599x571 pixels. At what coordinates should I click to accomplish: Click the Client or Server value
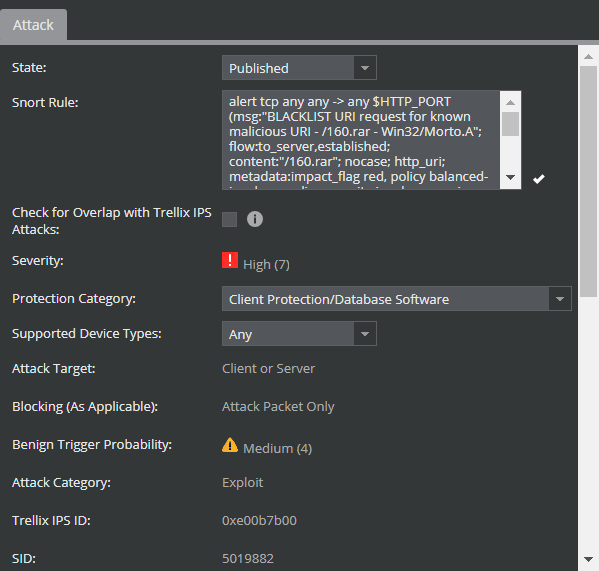click(269, 369)
